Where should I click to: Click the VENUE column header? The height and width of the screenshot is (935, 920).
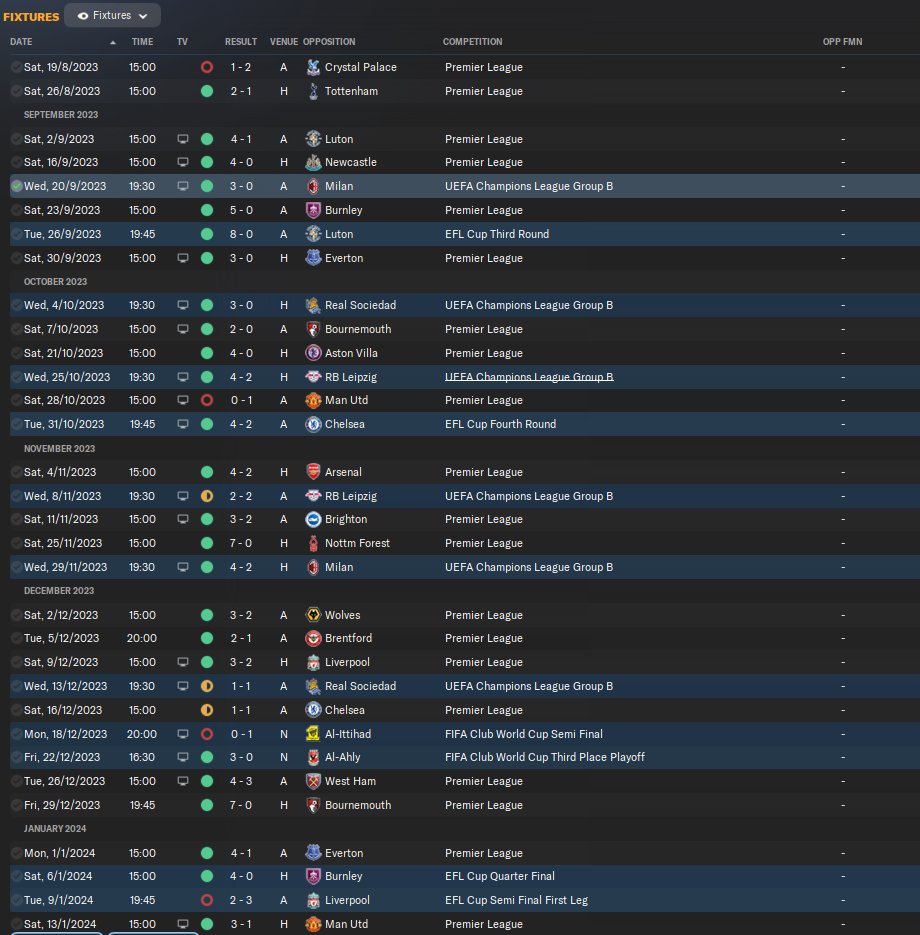pyautogui.click(x=283, y=42)
